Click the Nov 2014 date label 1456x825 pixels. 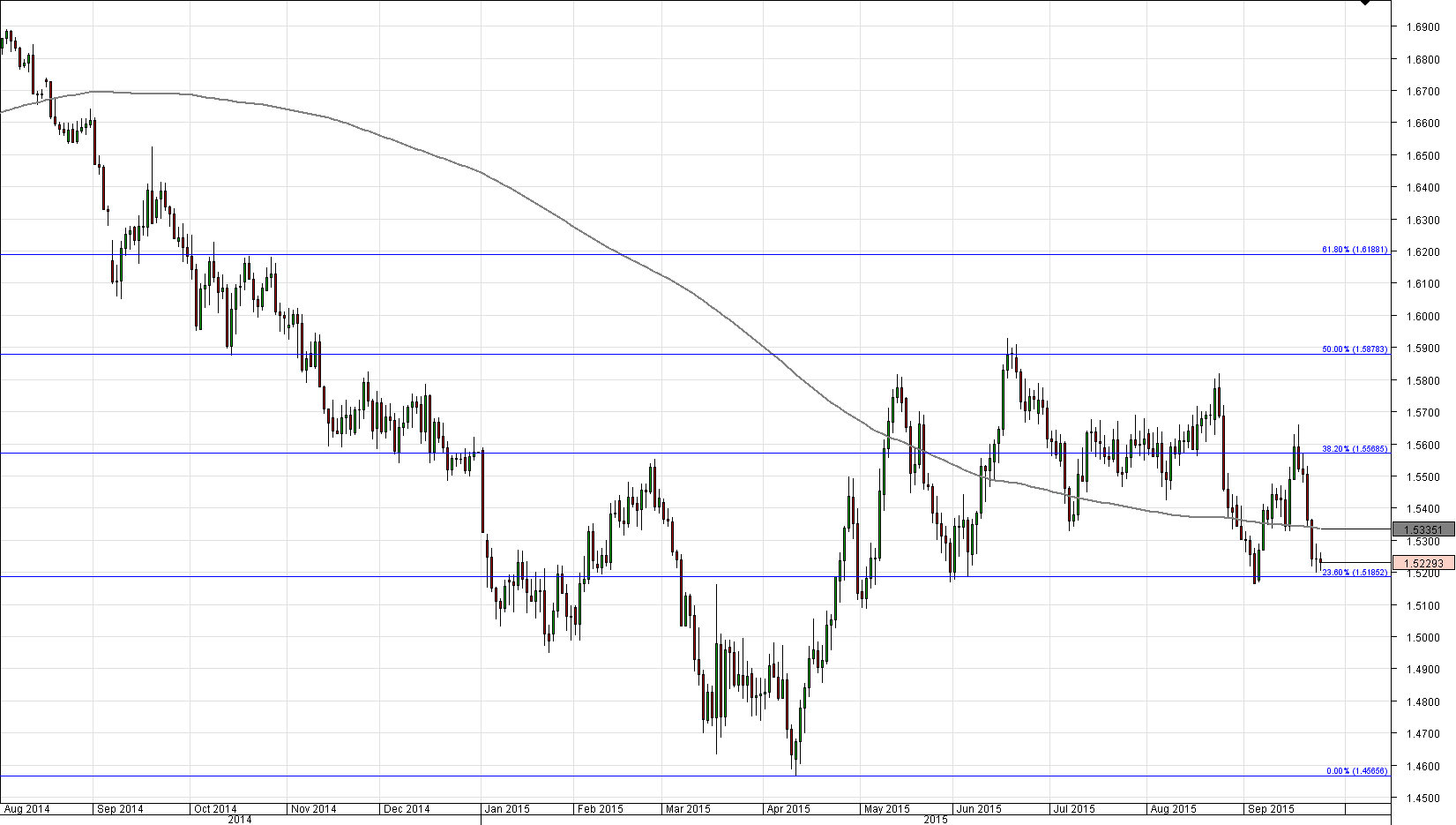coord(314,809)
